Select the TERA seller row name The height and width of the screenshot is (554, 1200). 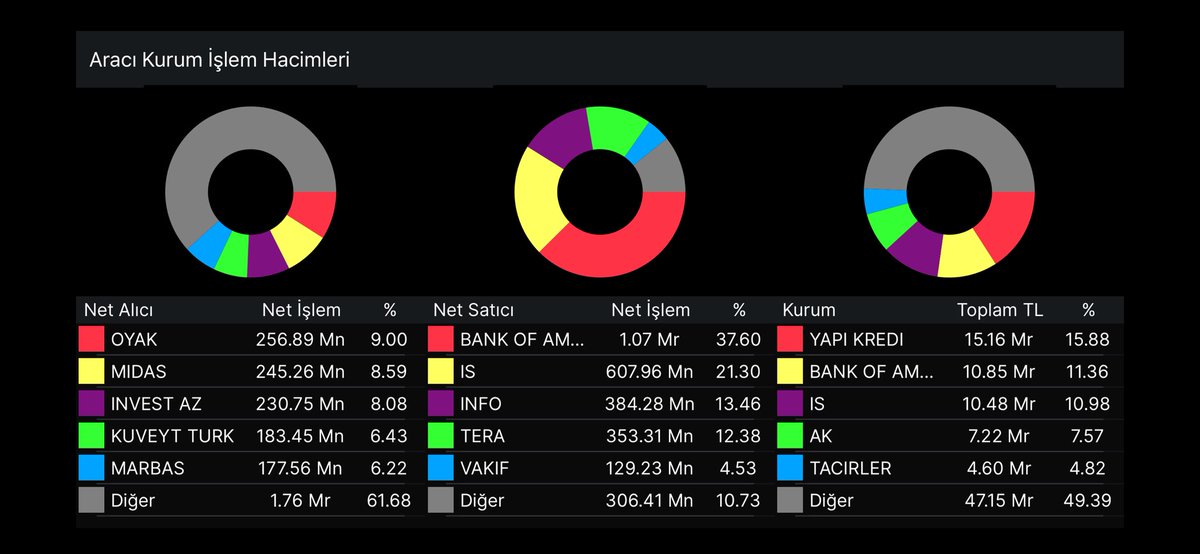tap(483, 436)
